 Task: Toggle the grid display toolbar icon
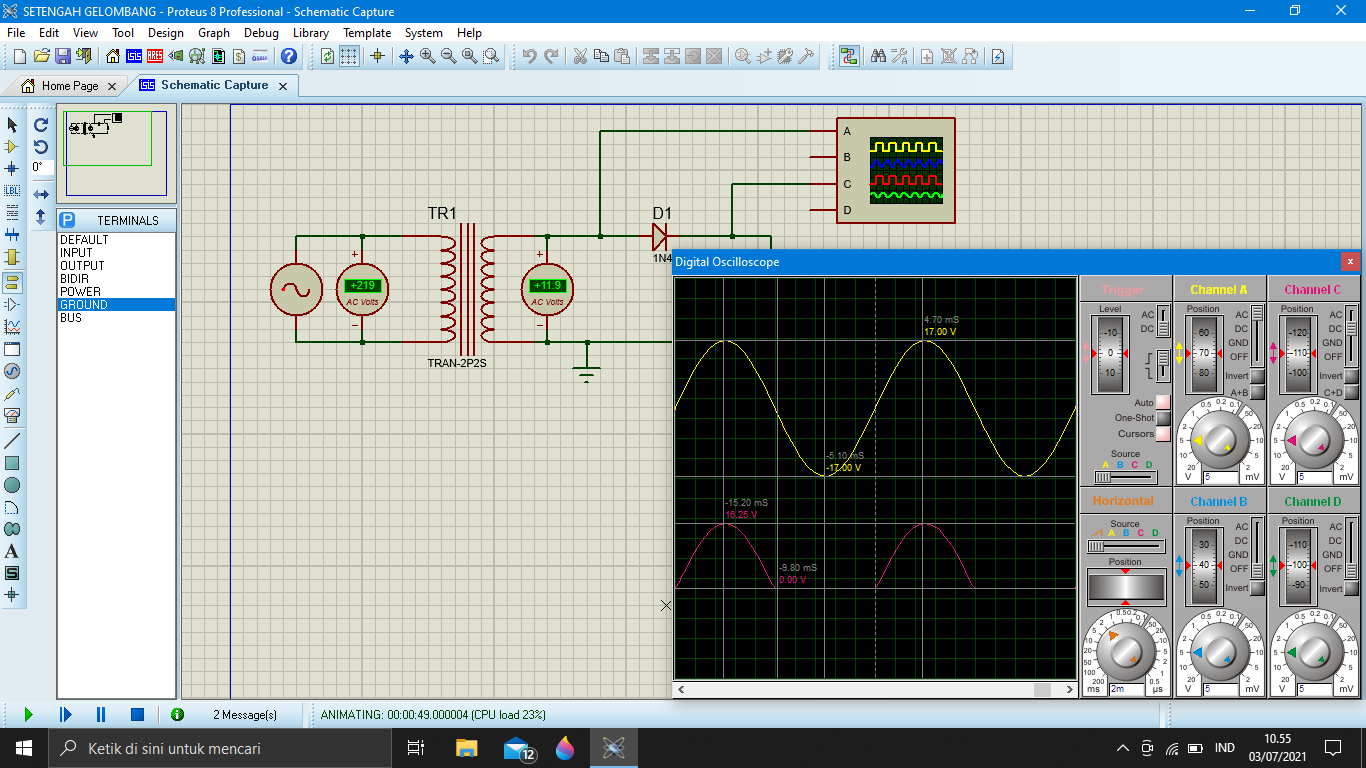(x=349, y=56)
